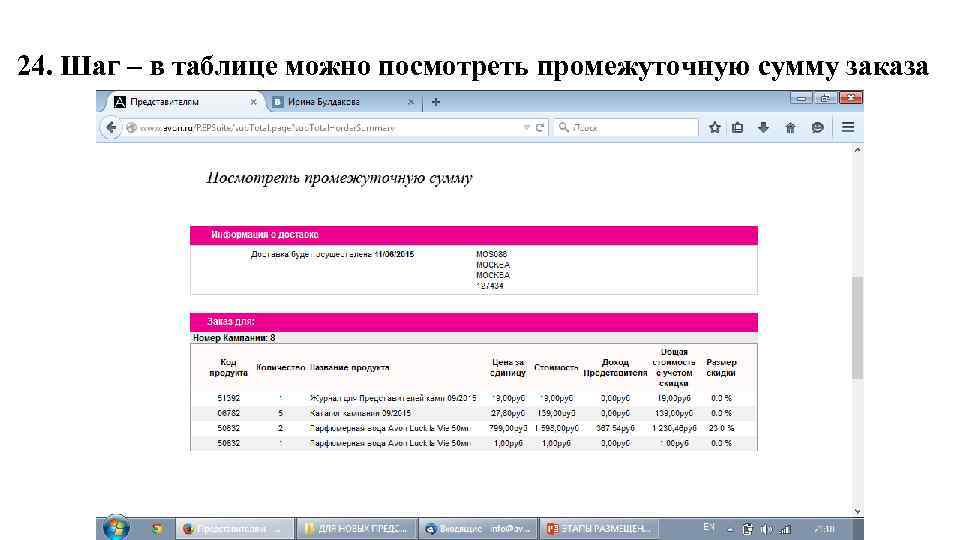Click the globe site identity icon

pos(131,127)
